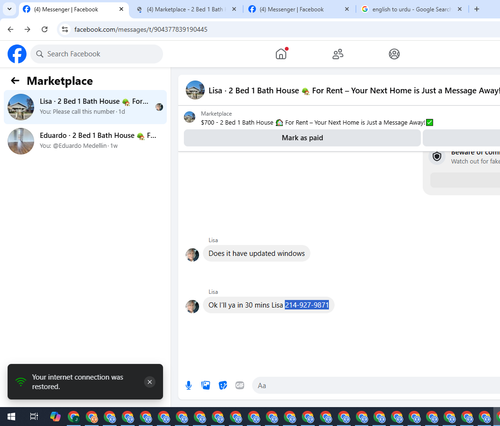Click the Aa message input box
This screenshot has height=426, width=500.
[x=376, y=386]
